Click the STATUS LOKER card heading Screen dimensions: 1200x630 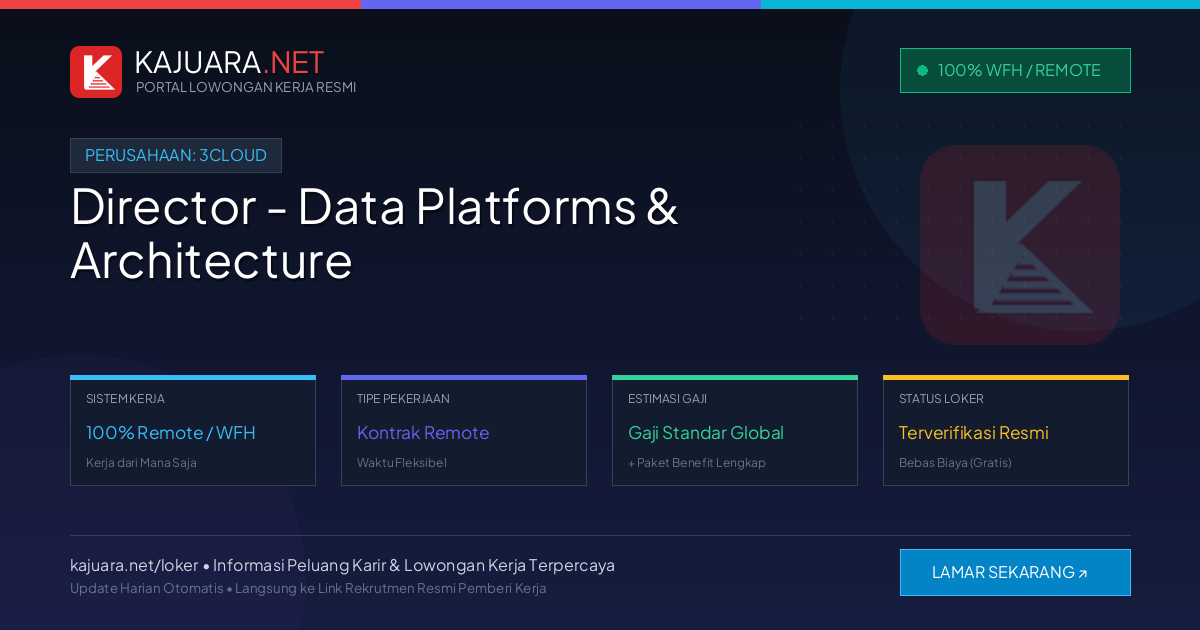(941, 399)
